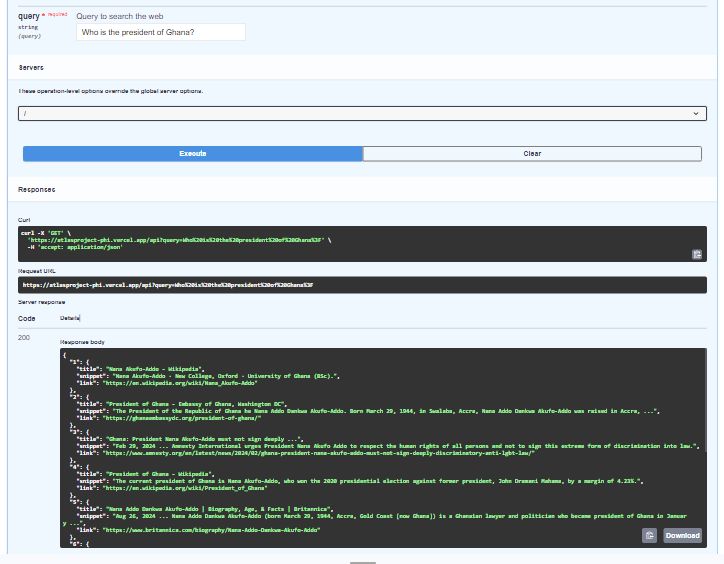Click the "President of Ghana - Embassy of Ghana" title
This screenshot has height=564, width=724.
point(196,404)
